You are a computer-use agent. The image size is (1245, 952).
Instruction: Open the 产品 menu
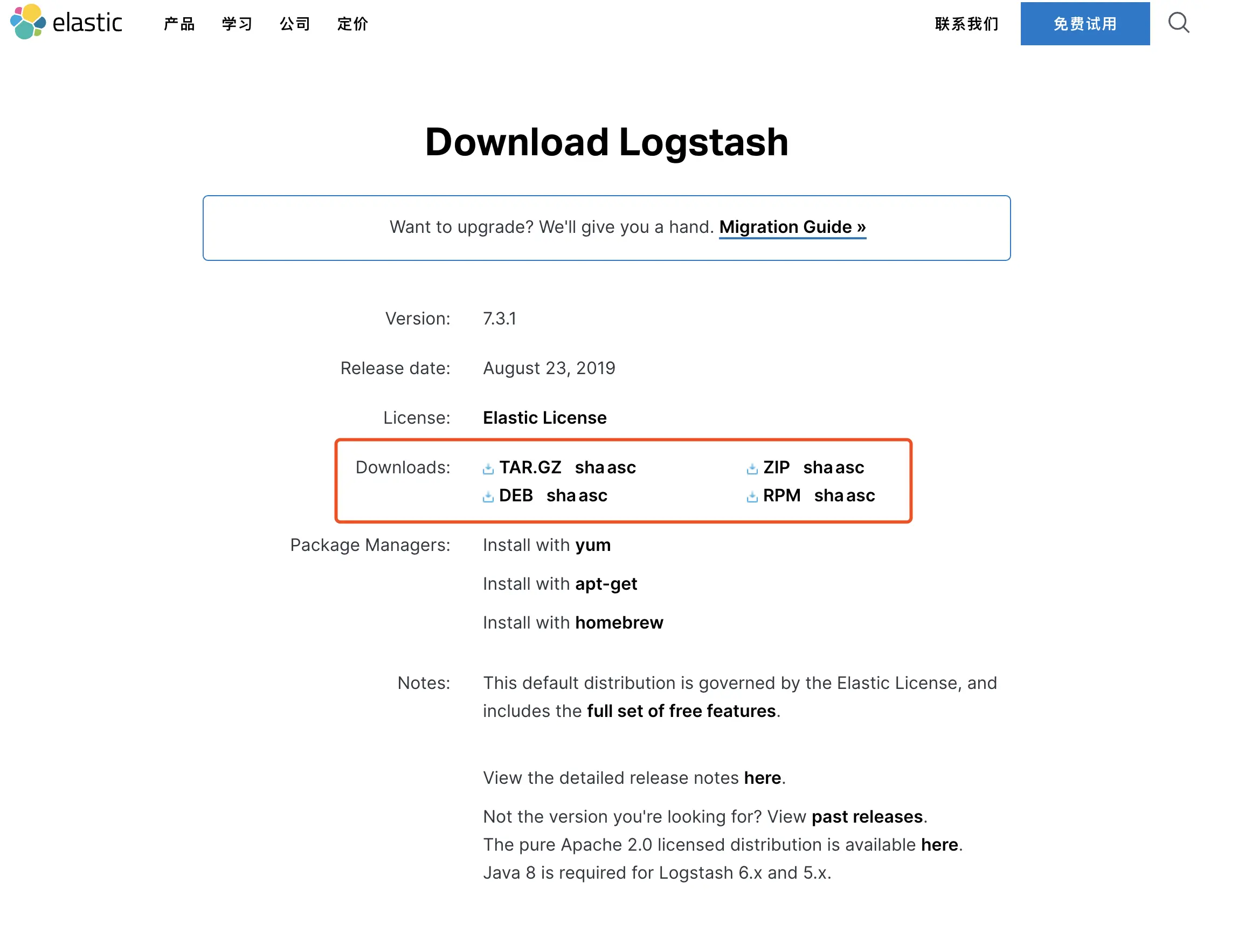tap(179, 24)
